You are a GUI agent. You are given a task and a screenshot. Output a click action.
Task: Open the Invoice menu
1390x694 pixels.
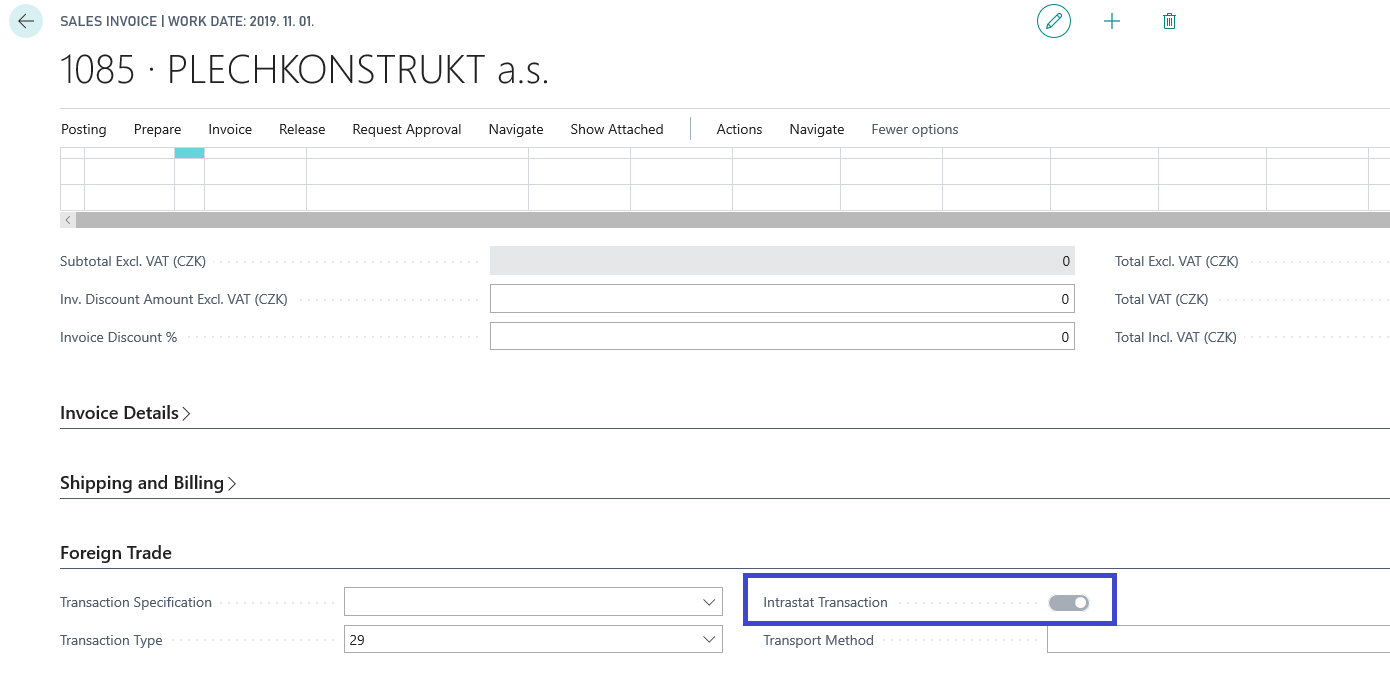pos(230,129)
